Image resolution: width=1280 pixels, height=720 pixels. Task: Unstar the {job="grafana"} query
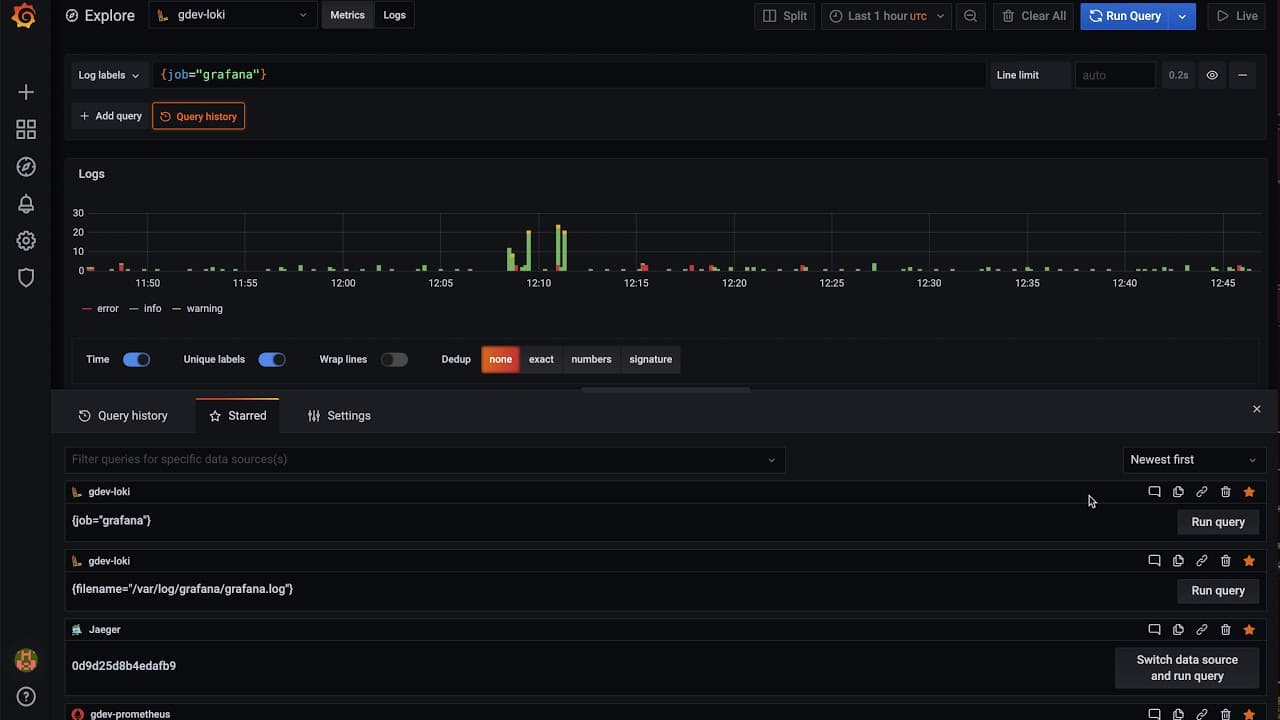pos(1249,492)
